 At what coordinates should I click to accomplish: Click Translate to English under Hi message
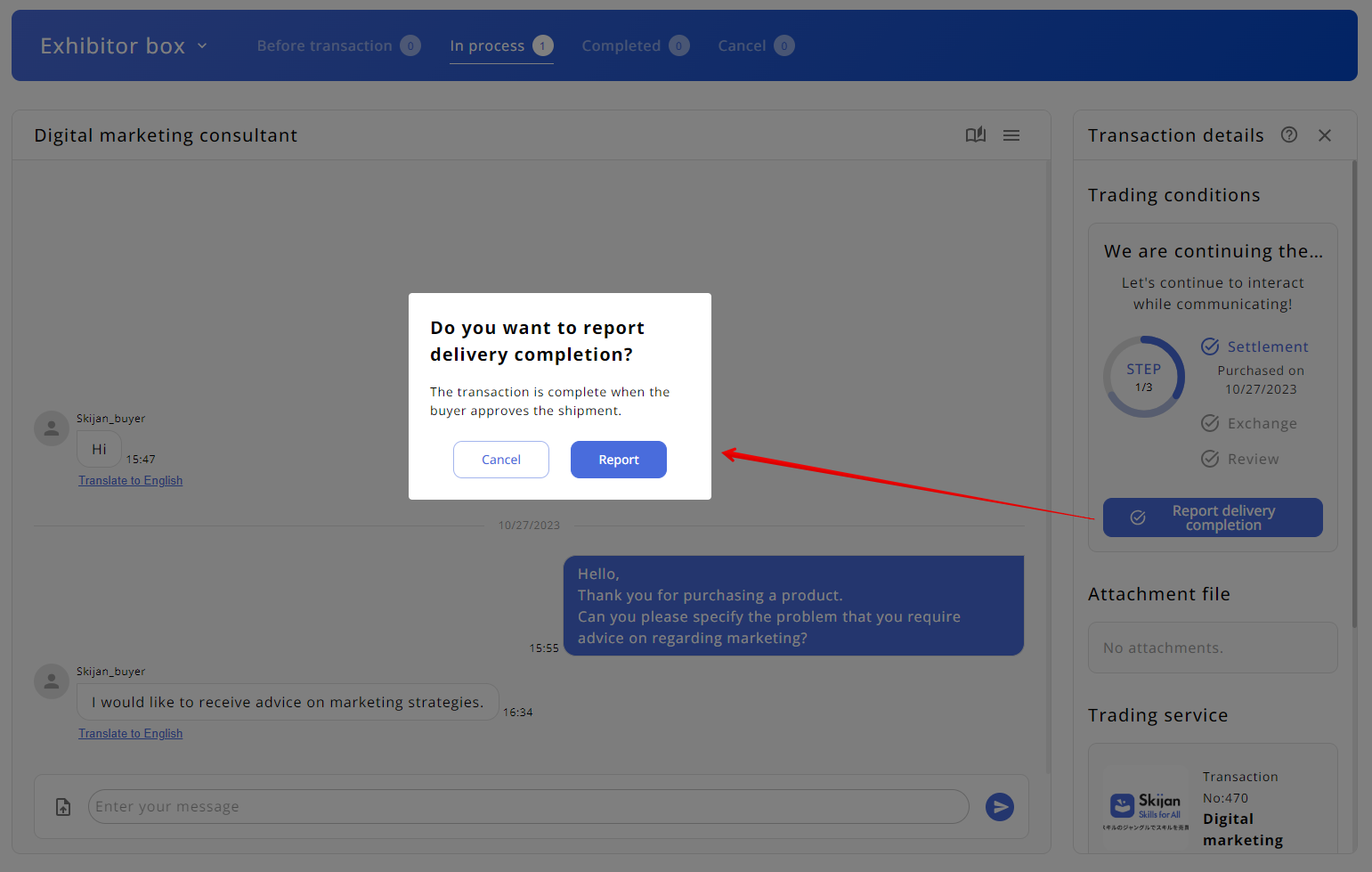tap(131, 480)
